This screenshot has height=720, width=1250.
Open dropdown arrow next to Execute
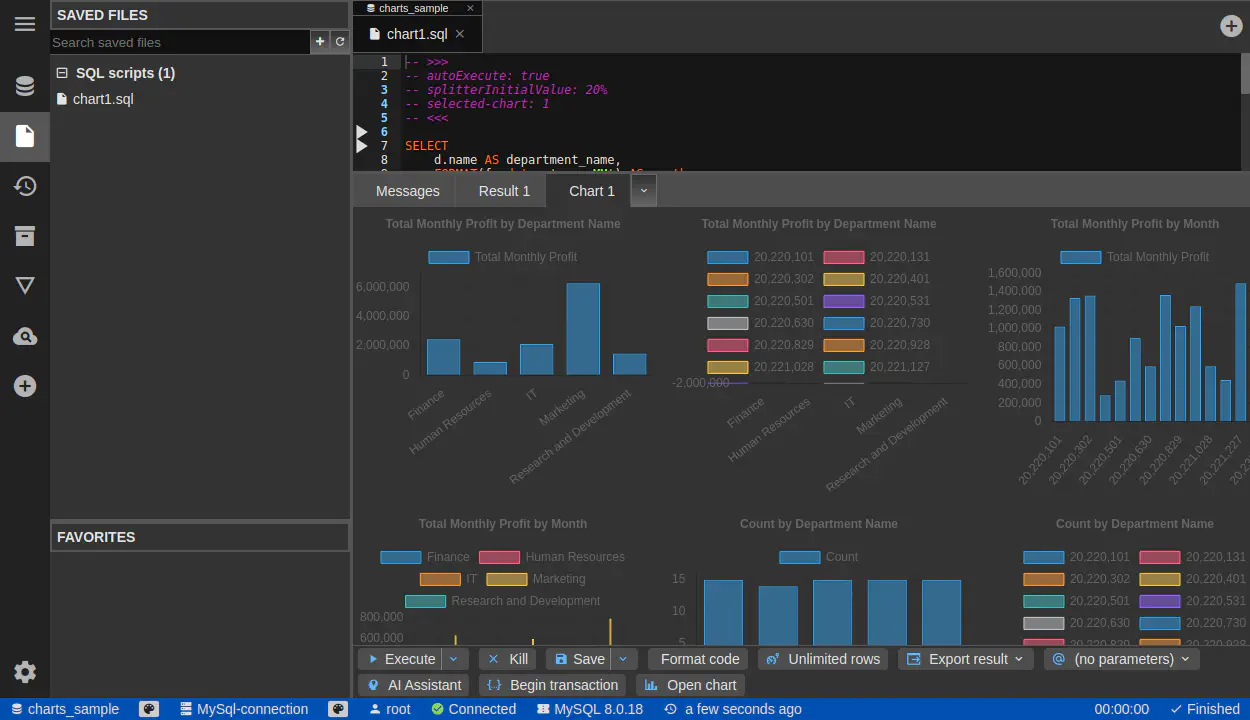(454, 659)
